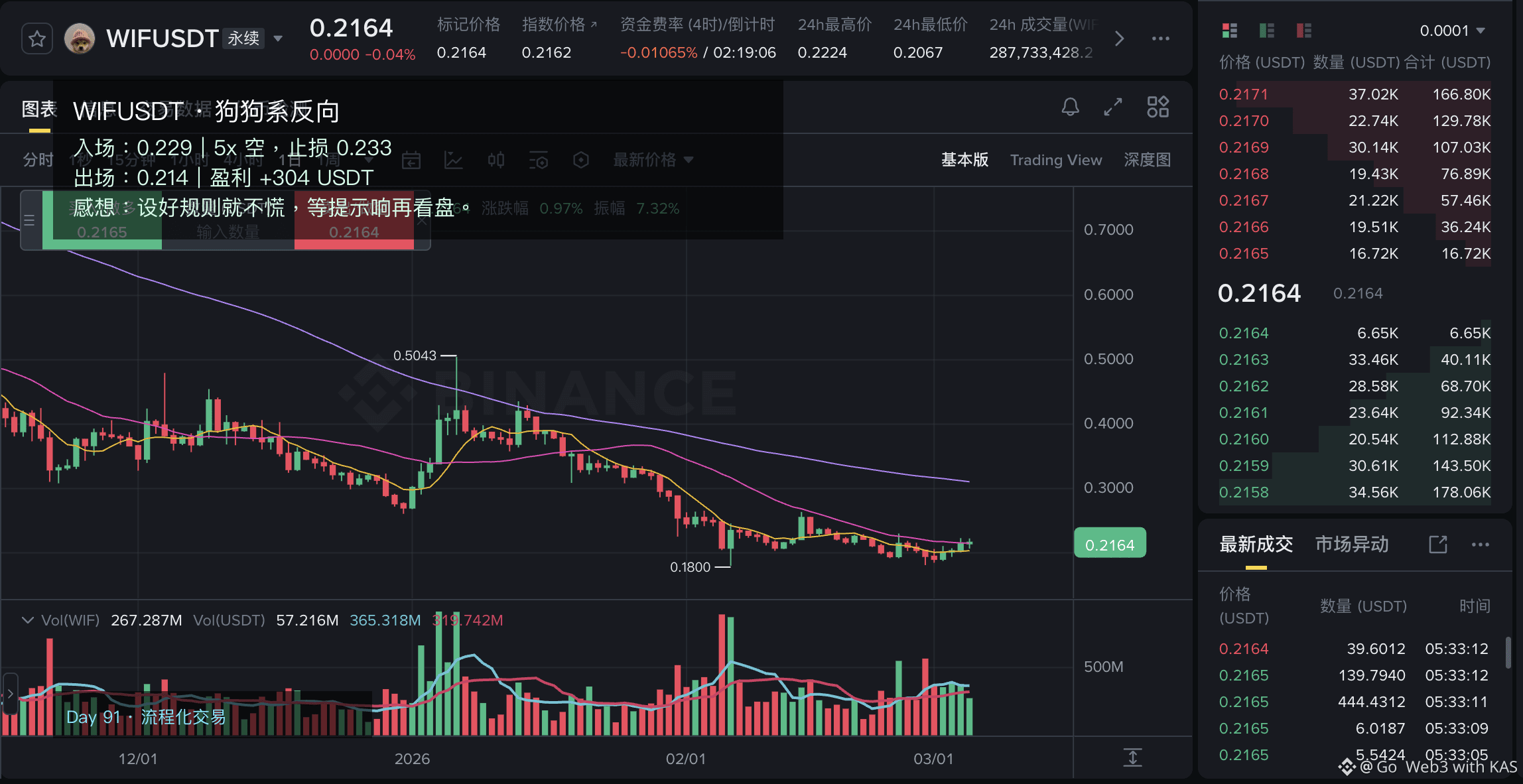Select ask price 0.2171 in order book
1523x784 pixels.
[x=1244, y=94]
